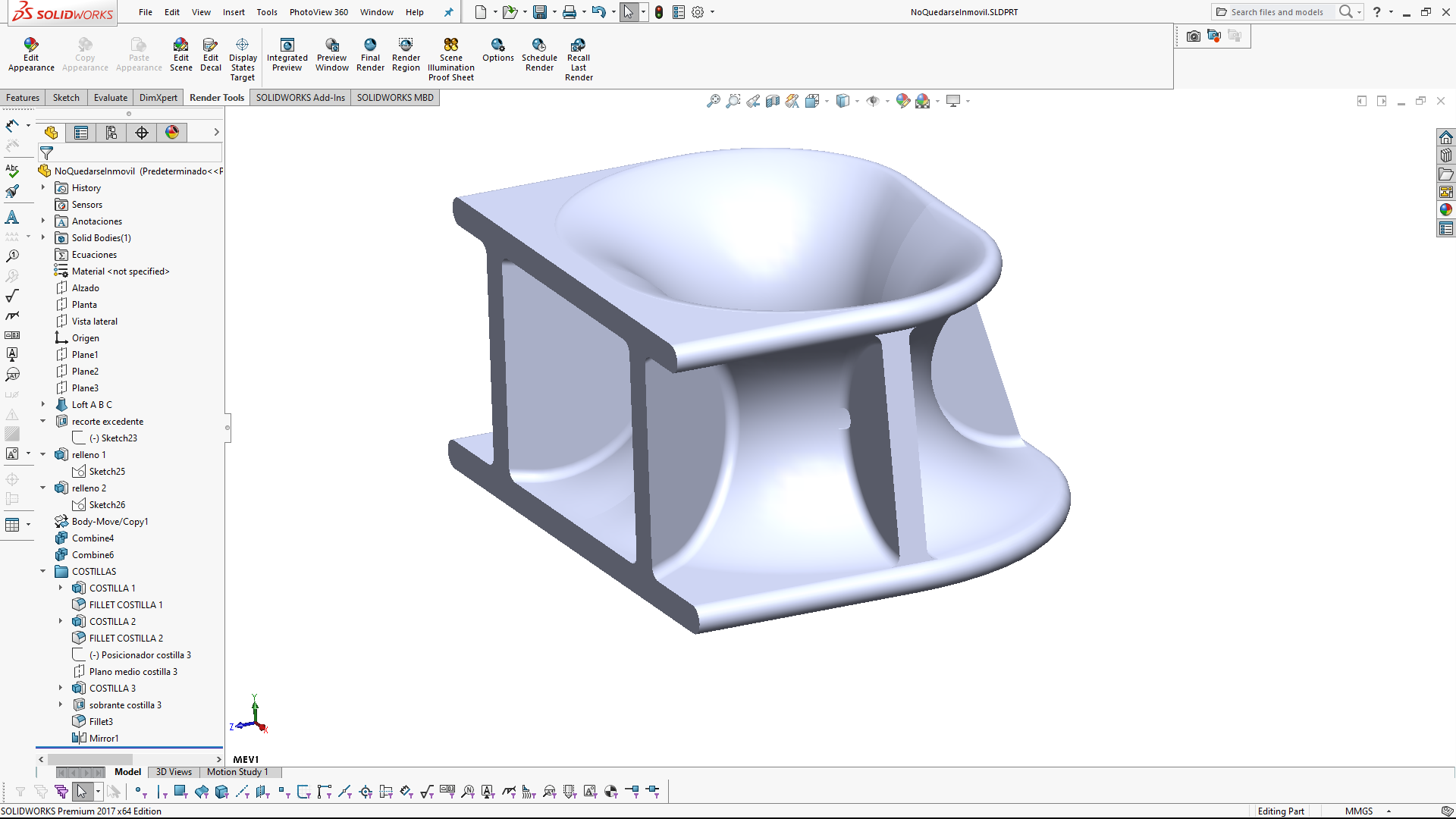Switch to the Features tab
1456x819 pixels.
(23, 97)
